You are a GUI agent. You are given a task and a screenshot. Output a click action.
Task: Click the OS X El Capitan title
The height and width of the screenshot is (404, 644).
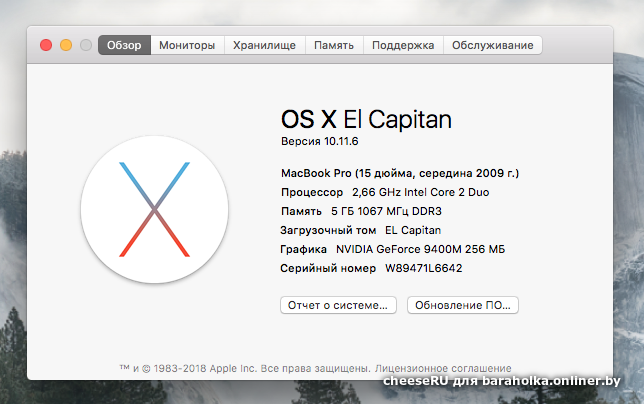click(366, 119)
